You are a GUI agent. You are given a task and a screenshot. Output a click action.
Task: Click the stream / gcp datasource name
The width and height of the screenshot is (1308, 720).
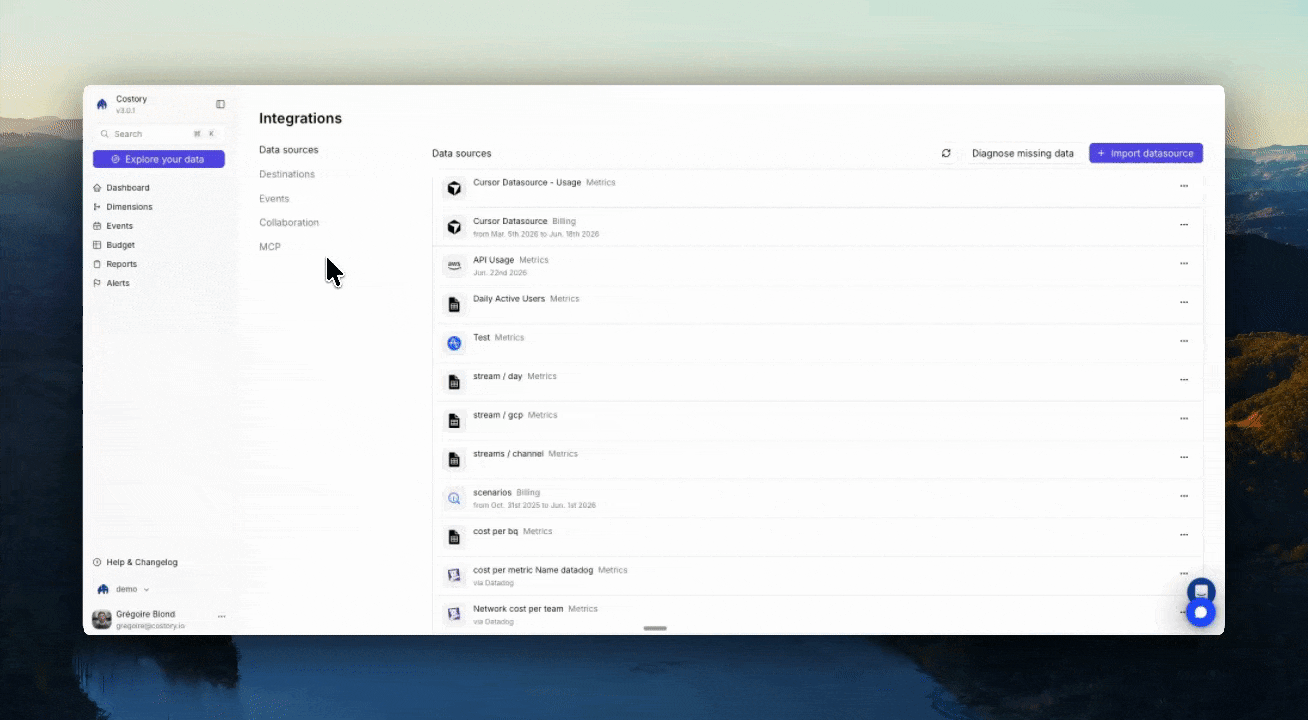tap(498, 415)
